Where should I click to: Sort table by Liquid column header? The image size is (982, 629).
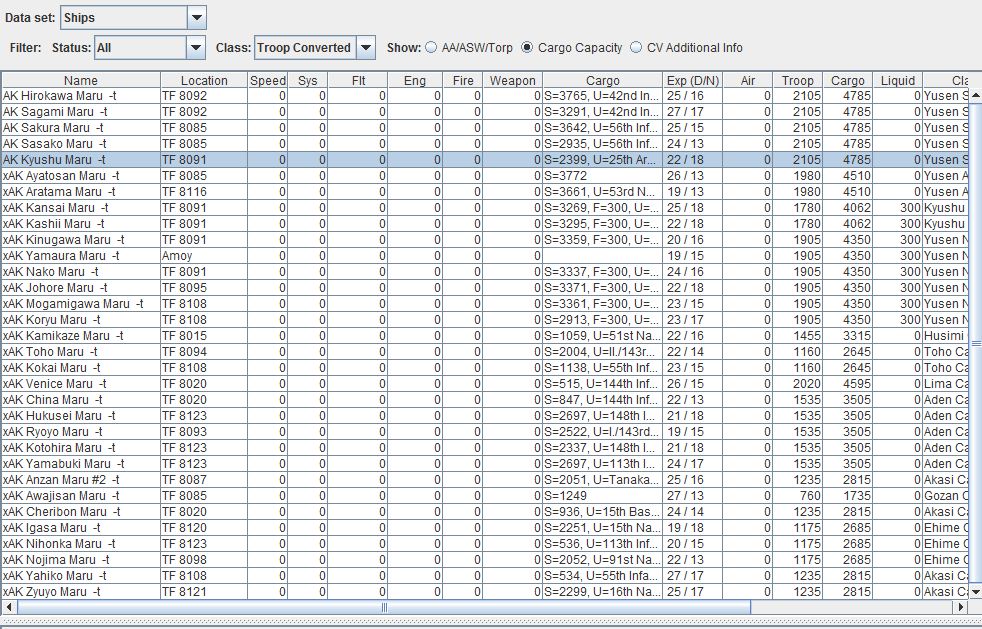click(897, 80)
